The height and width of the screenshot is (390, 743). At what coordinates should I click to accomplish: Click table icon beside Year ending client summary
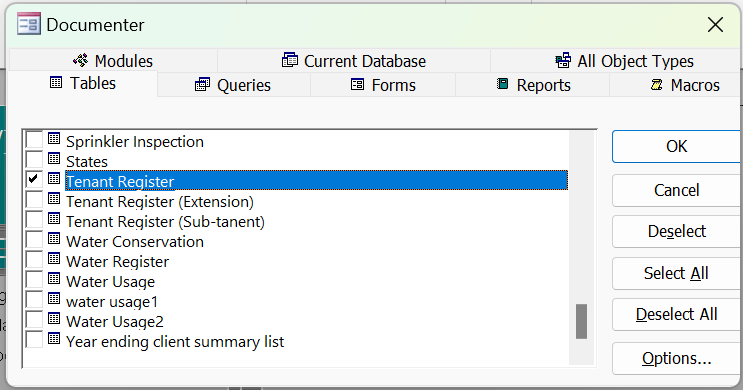pyautogui.click(x=54, y=339)
